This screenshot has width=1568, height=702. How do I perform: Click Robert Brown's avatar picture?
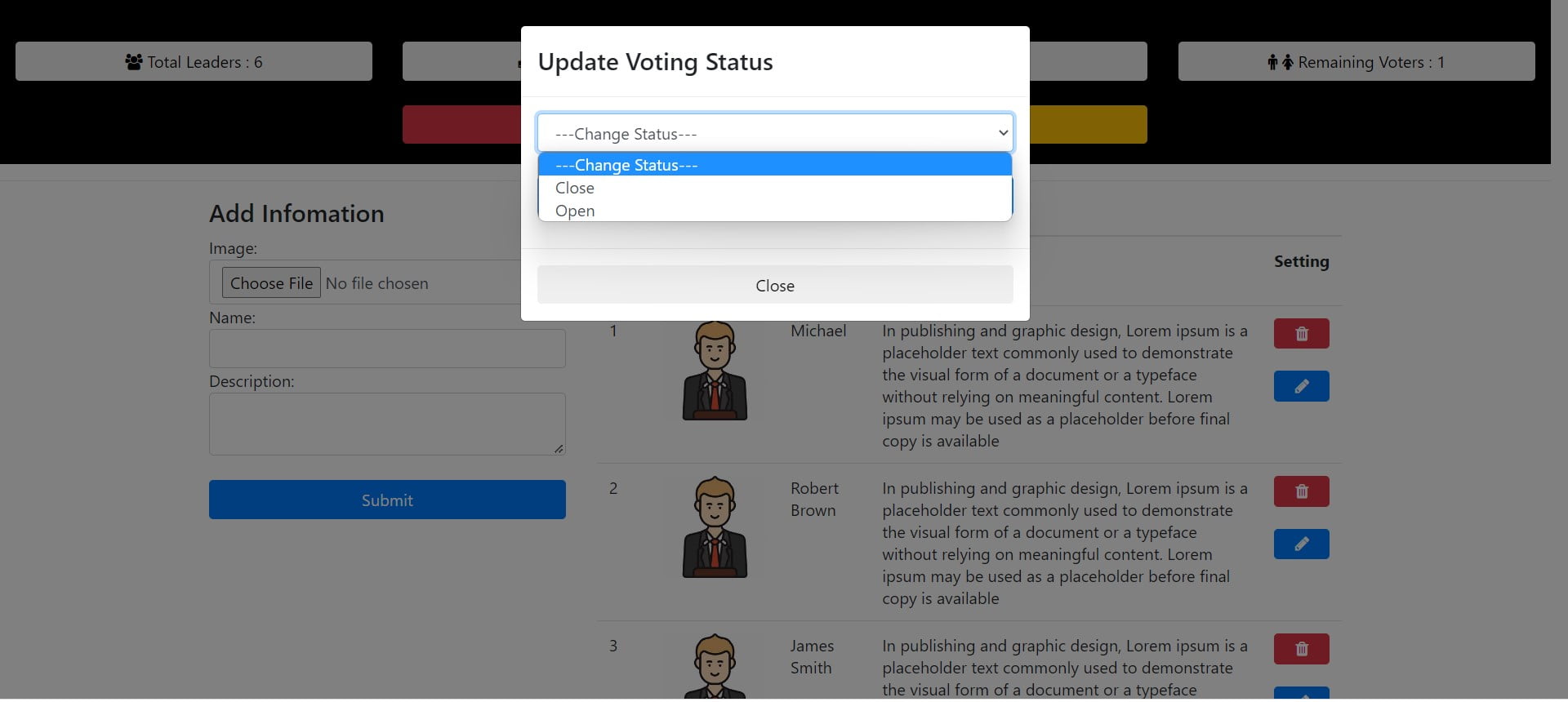(x=715, y=528)
